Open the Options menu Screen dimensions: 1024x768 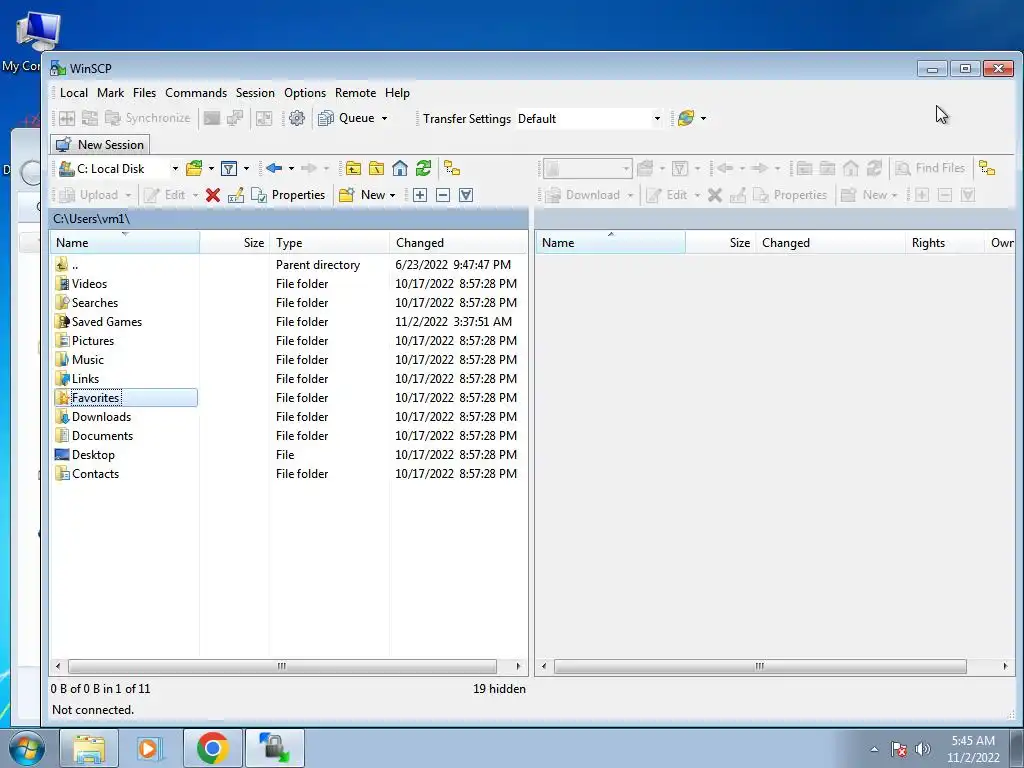click(x=305, y=93)
